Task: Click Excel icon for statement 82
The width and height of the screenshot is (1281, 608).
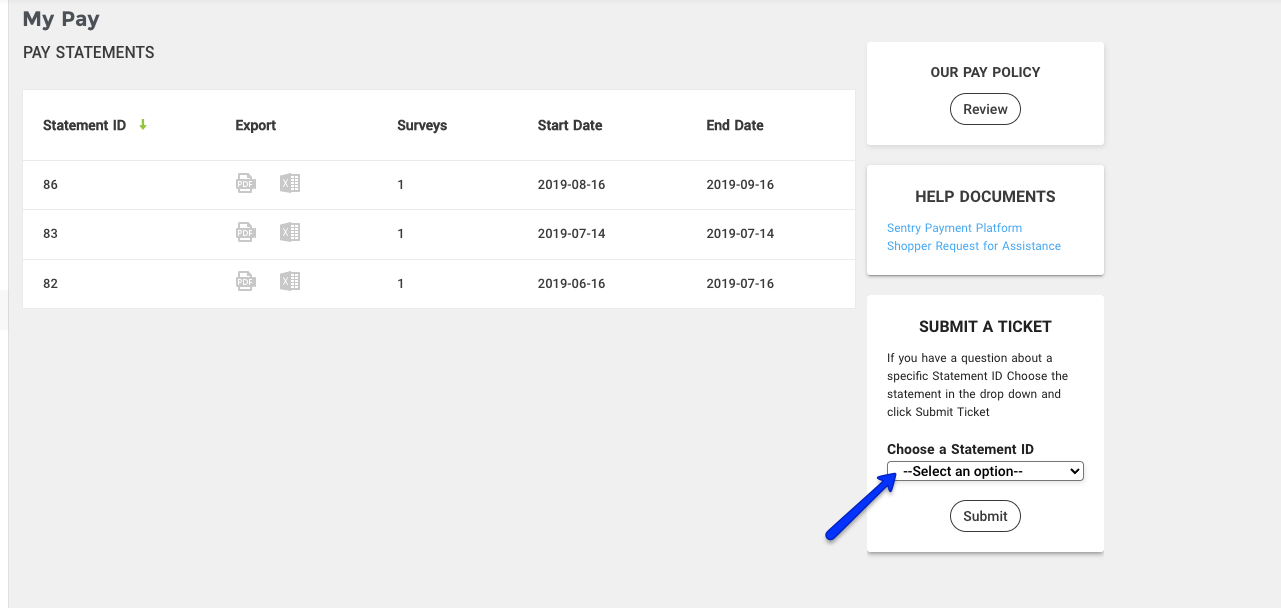Action: click(290, 282)
